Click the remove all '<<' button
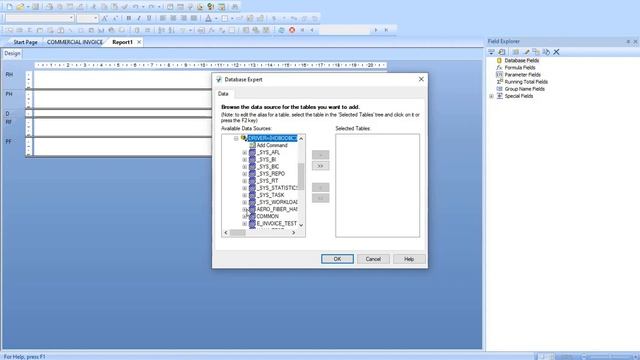The width and height of the screenshot is (640, 360). point(320,198)
